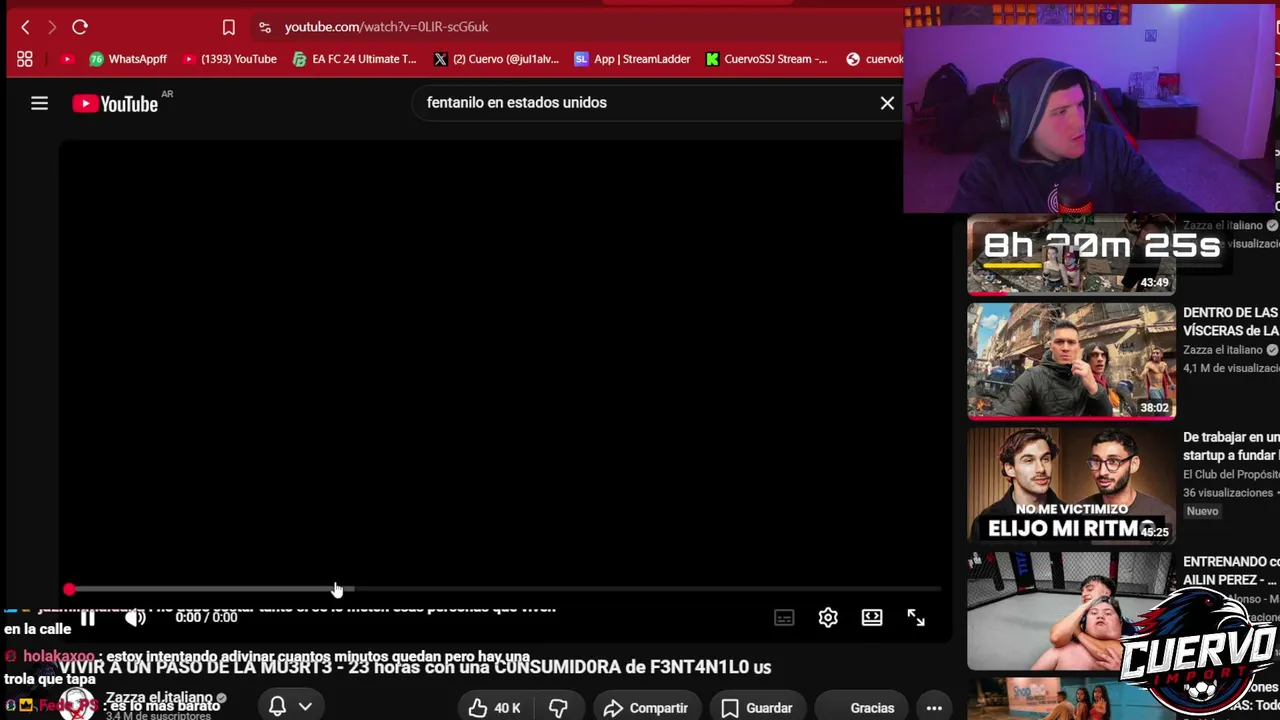Viewport: 1280px width, 720px height.
Task: Open the ENTRENANDO co AILIN PEREZ title
Action: [1231, 571]
